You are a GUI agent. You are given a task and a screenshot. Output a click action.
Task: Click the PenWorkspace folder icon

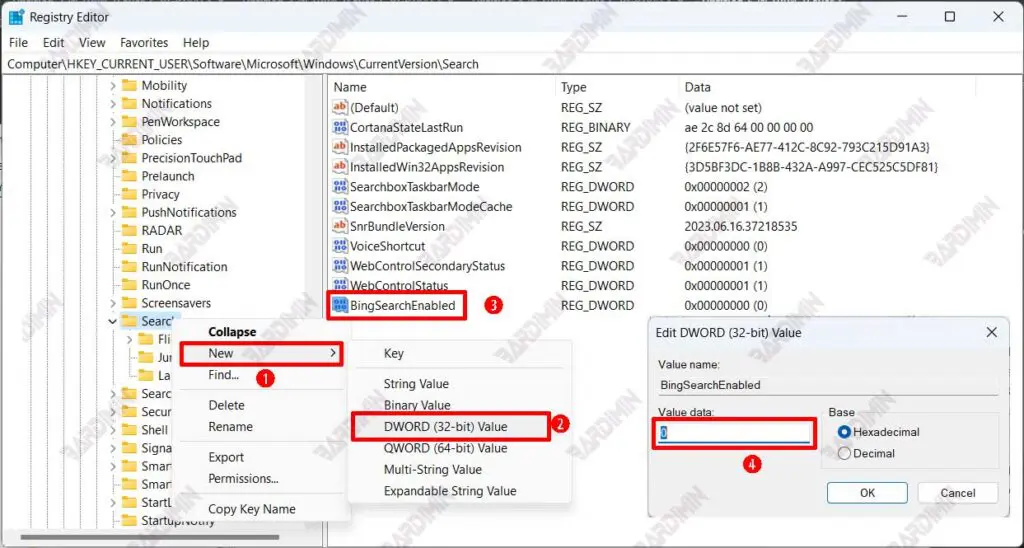[x=129, y=121]
